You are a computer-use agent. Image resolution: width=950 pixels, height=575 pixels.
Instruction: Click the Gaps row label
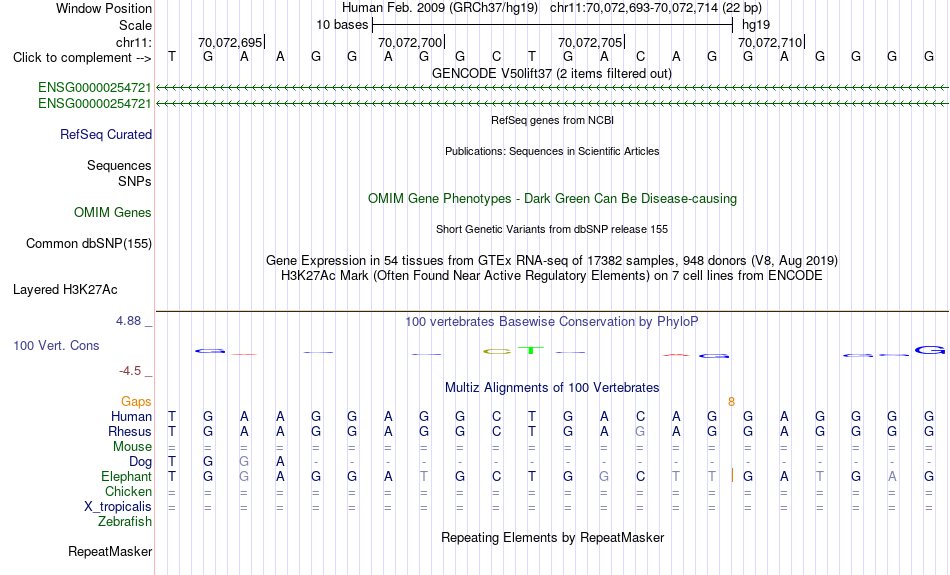click(136, 401)
